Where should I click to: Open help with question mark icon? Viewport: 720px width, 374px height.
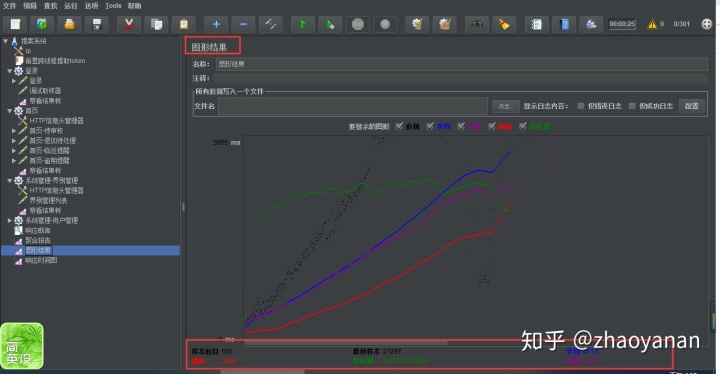click(564, 24)
